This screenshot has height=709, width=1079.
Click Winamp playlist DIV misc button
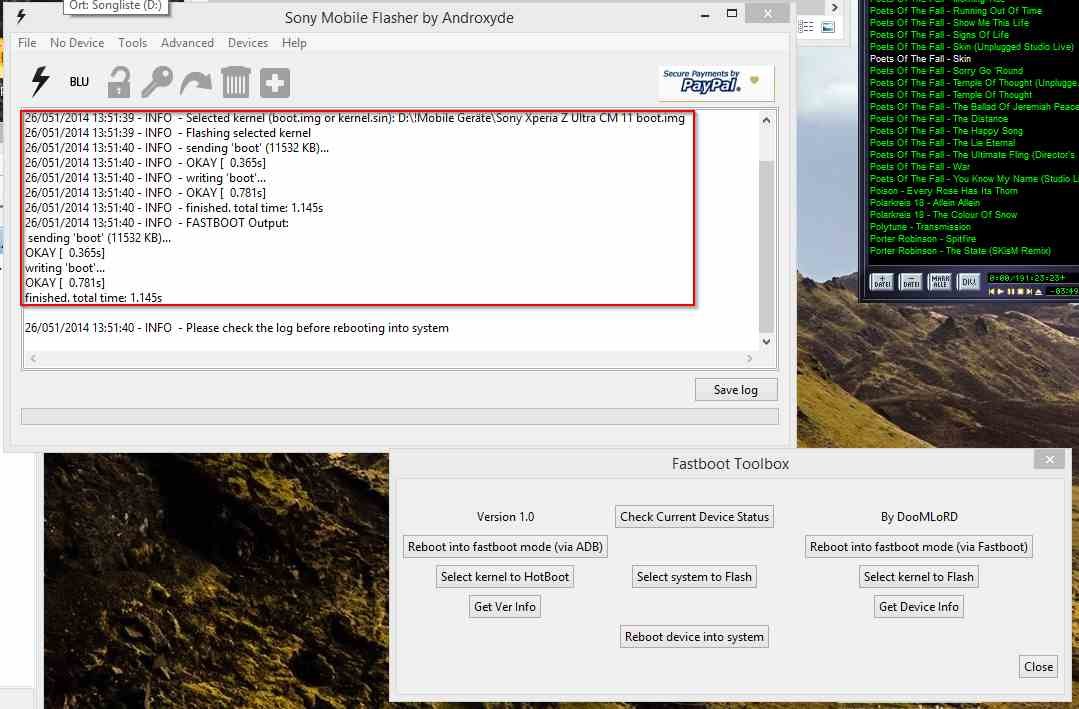969,282
